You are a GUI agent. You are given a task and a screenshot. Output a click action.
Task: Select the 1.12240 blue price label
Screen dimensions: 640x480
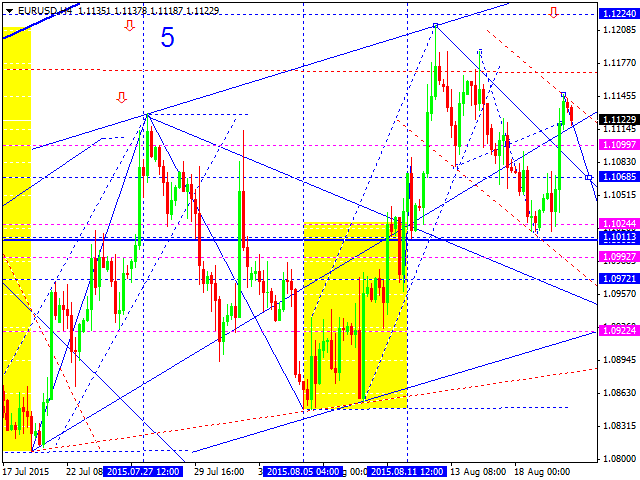(x=619, y=14)
